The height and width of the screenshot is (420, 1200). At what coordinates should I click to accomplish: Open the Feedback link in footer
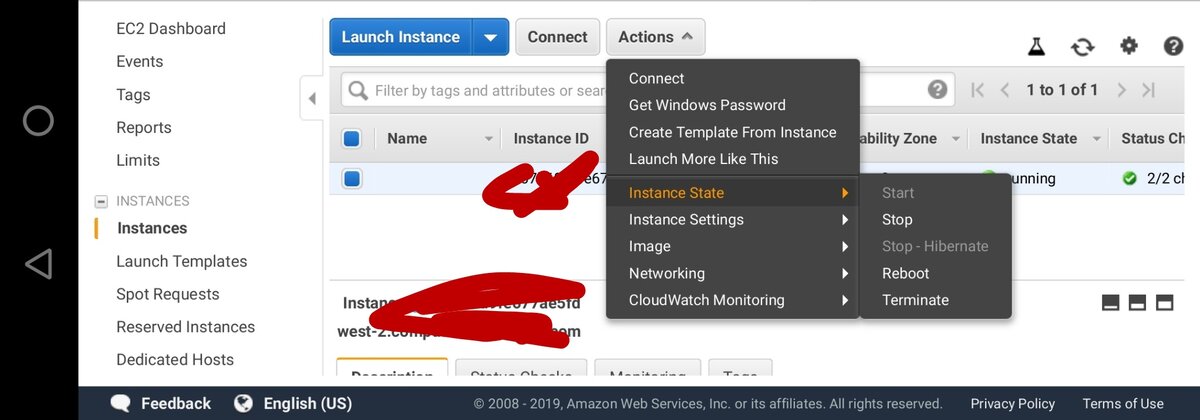tap(176, 404)
